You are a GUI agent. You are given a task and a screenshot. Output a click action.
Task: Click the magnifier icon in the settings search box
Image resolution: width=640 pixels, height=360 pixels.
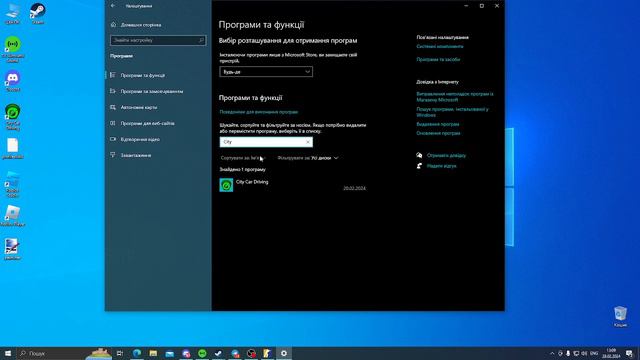click(201, 40)
